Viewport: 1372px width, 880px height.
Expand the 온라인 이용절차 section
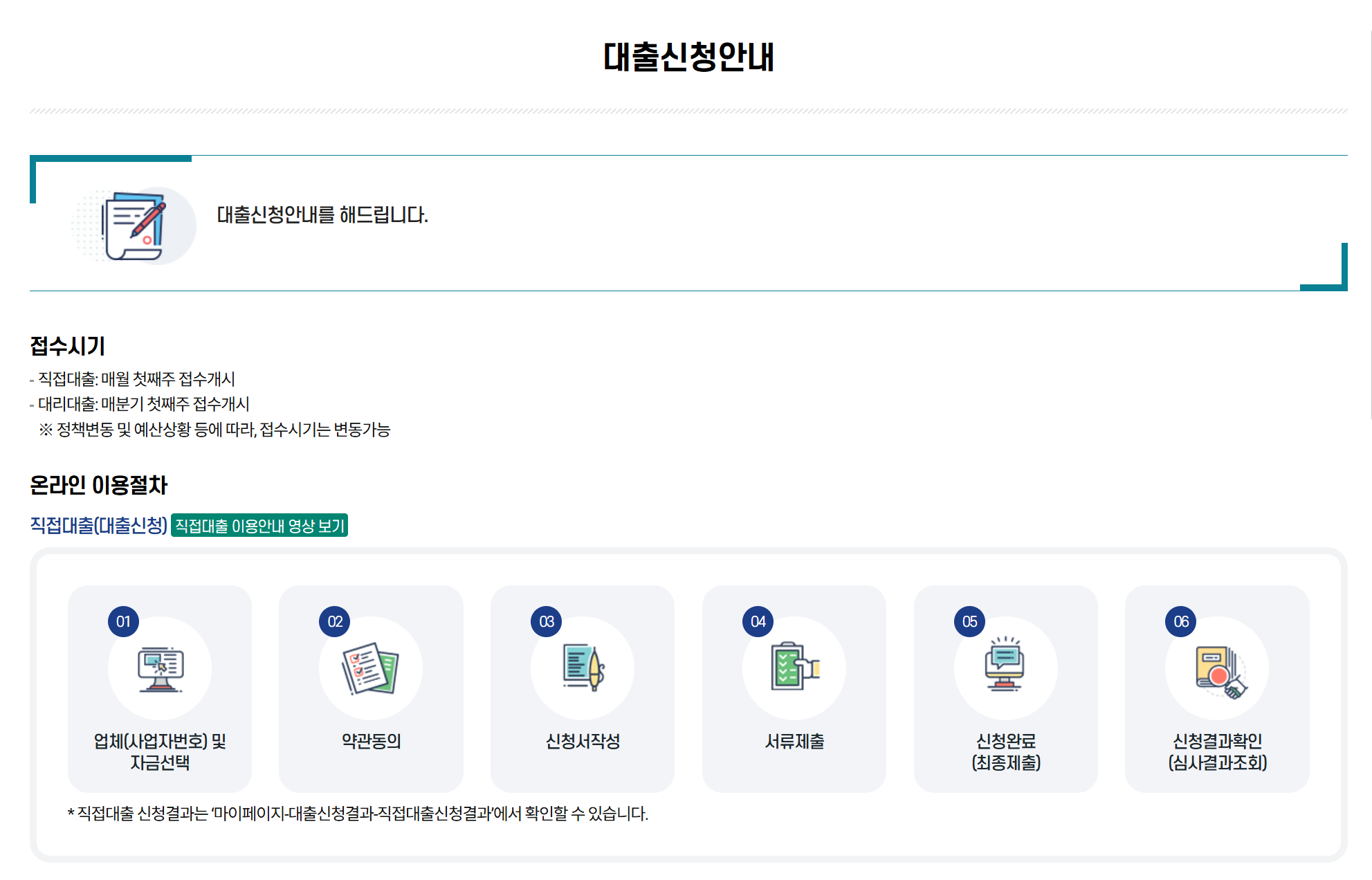tap(99, 486)
